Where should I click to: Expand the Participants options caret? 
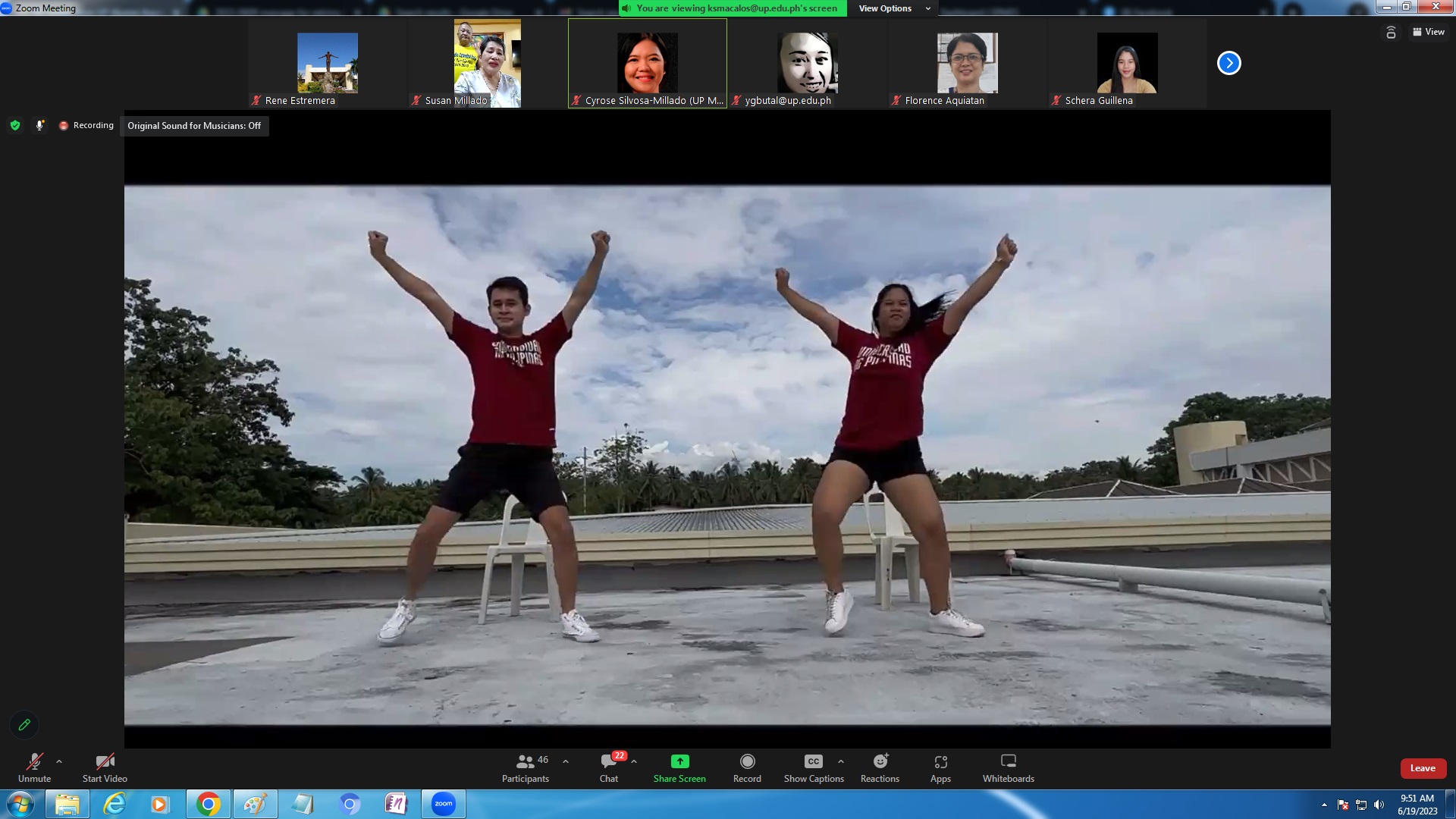click(x=566, y=761)
